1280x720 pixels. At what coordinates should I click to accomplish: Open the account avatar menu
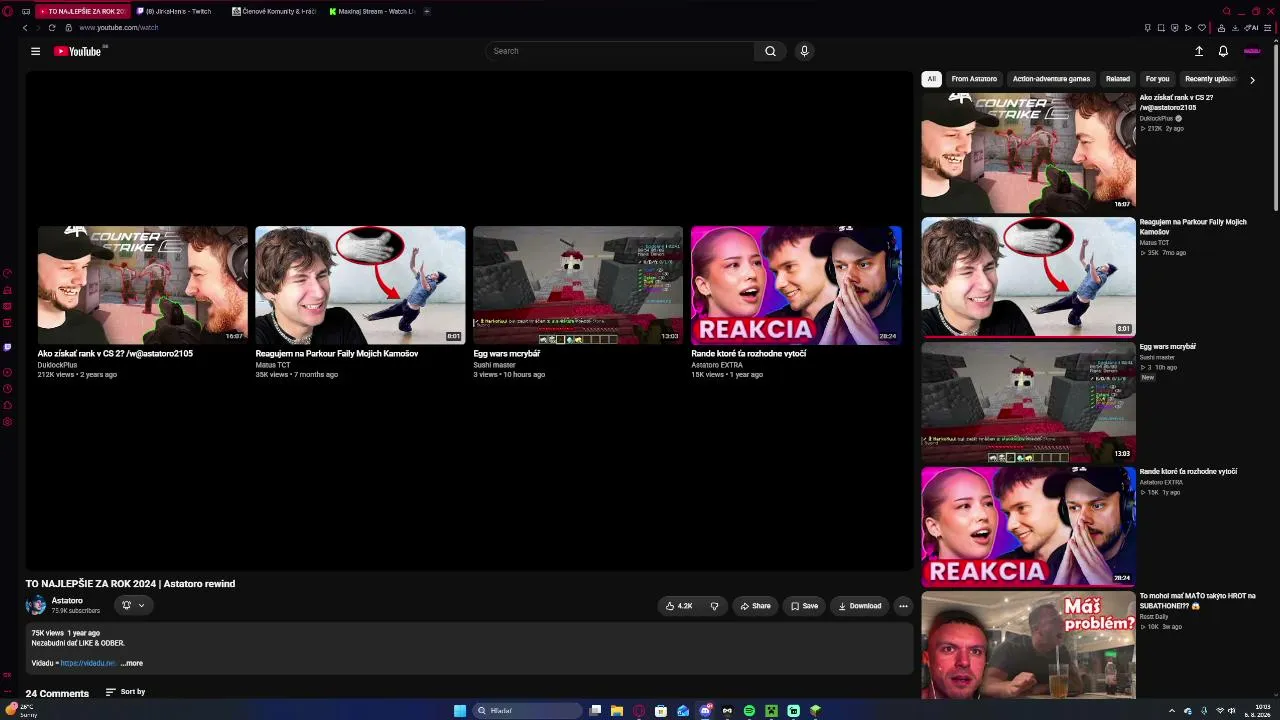click(1251, 51)
